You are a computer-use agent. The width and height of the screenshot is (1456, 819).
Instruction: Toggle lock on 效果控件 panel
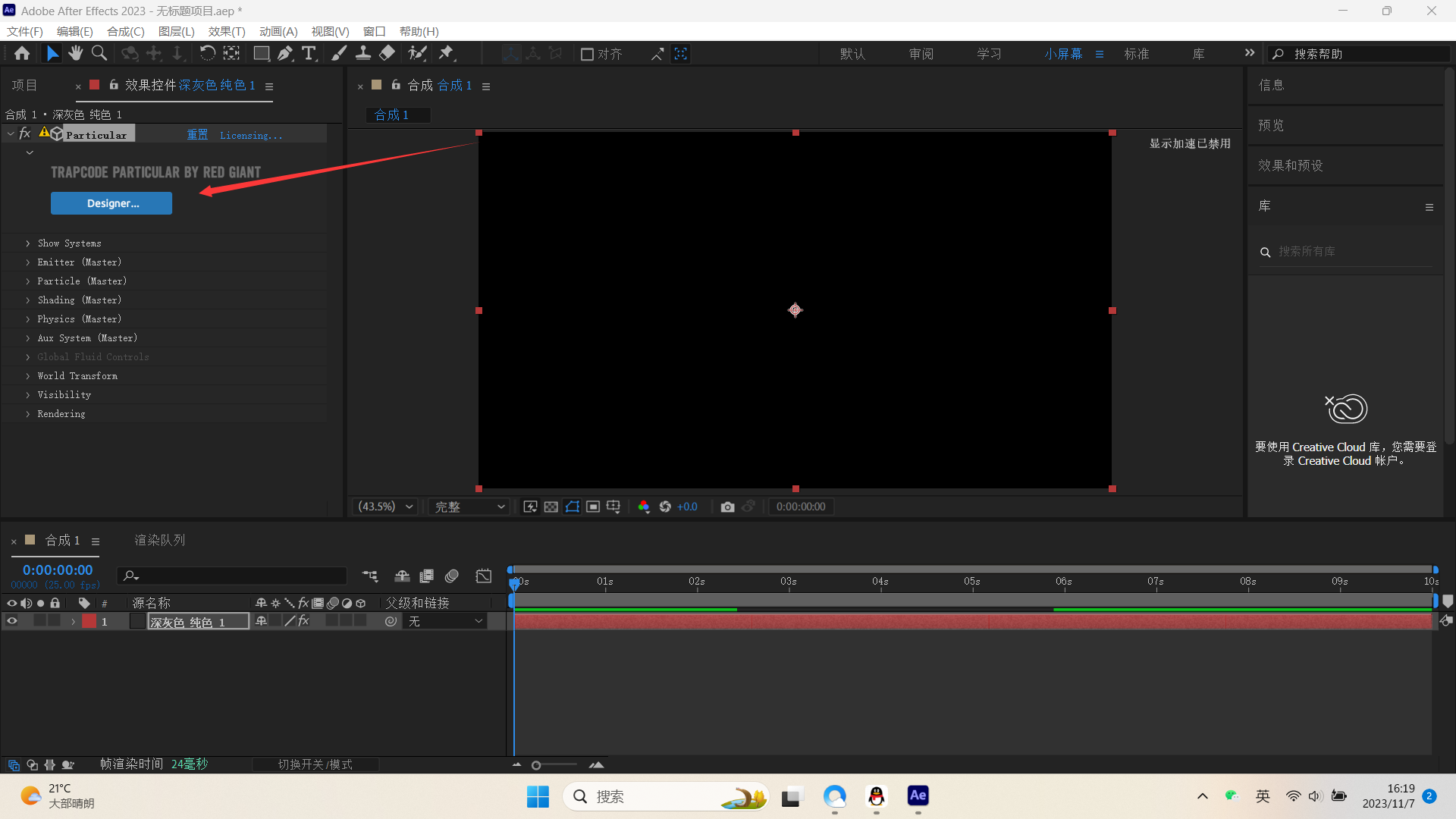click(x=114, y=85)
